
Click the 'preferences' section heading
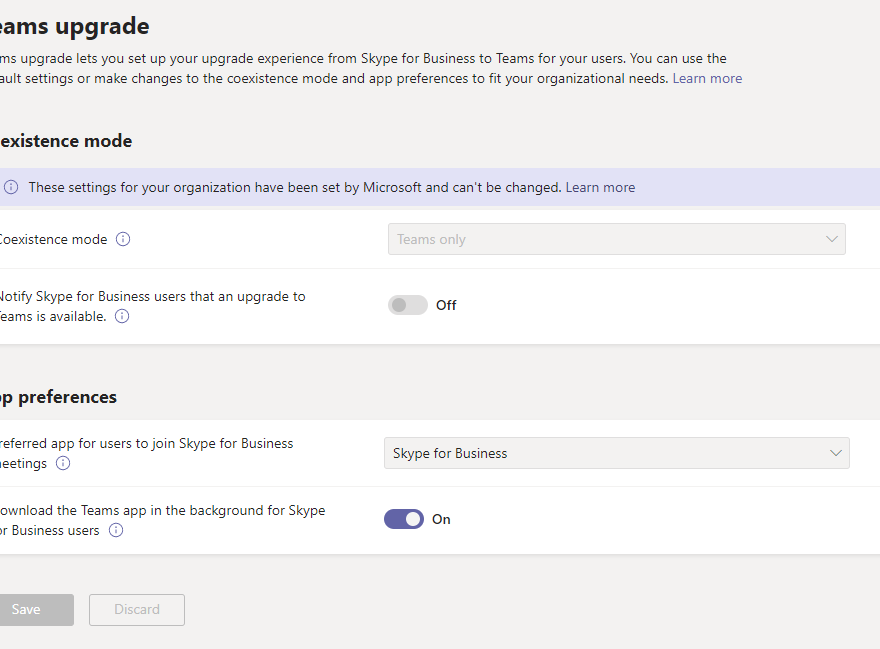pos(58,397)
